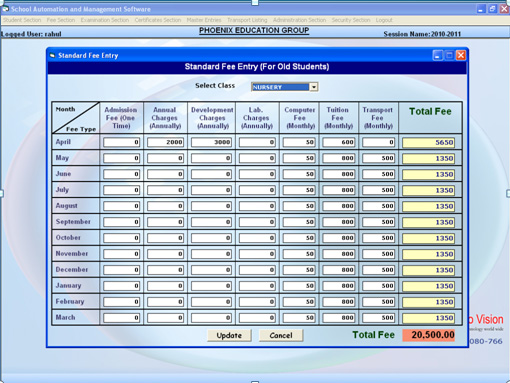Viewport: 510px width, 383px height.
Task: Open the Certificates Section menu
Action: (x=158, y=20)
